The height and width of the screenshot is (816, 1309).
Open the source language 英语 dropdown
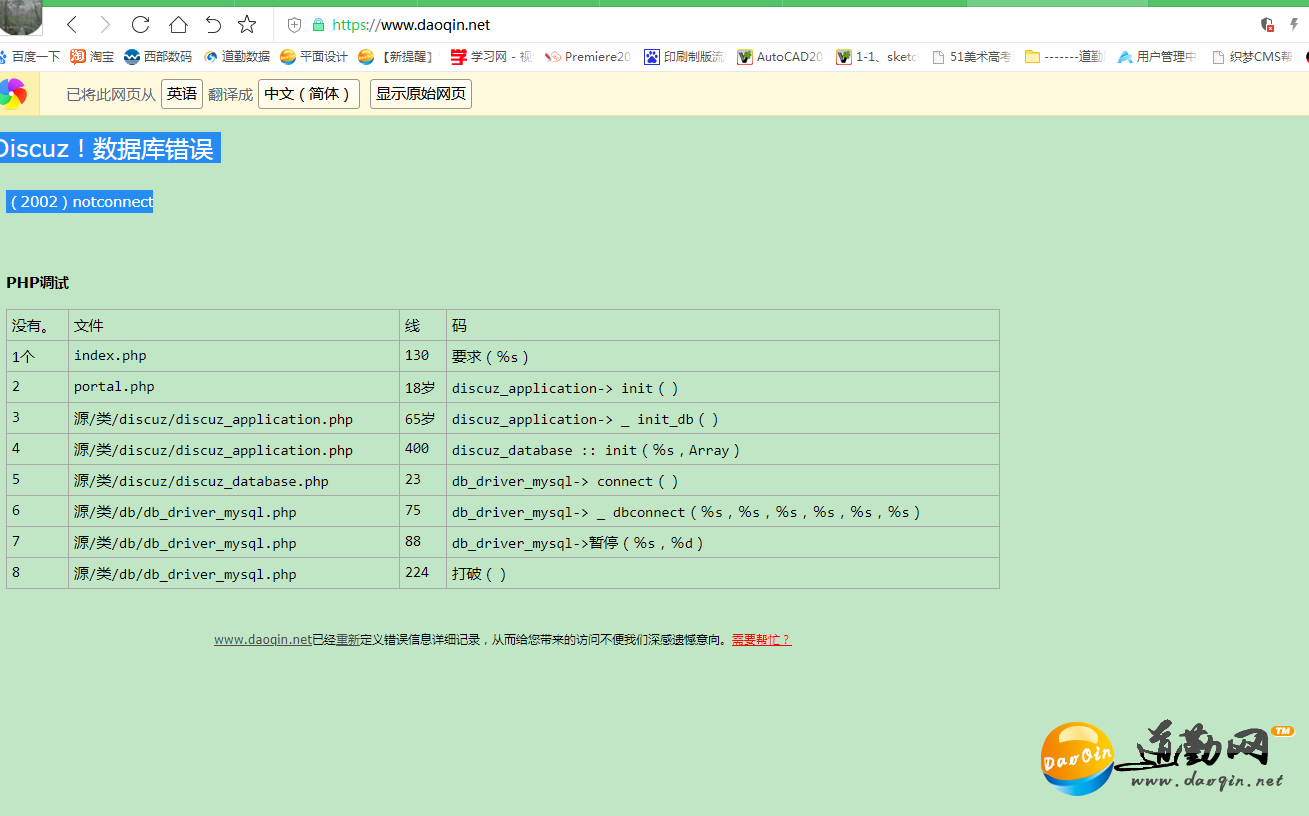[182, 94]
